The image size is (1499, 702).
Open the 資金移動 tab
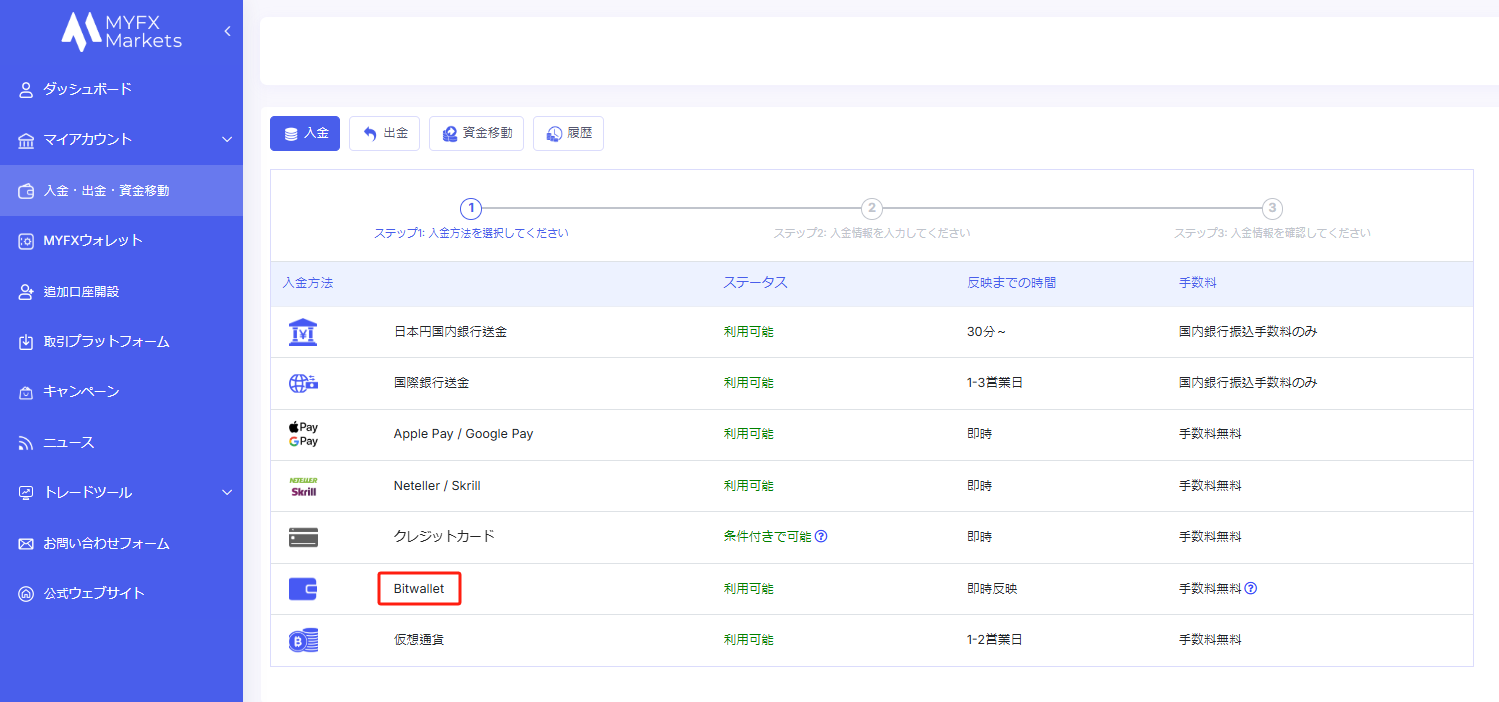coord(476,133)
